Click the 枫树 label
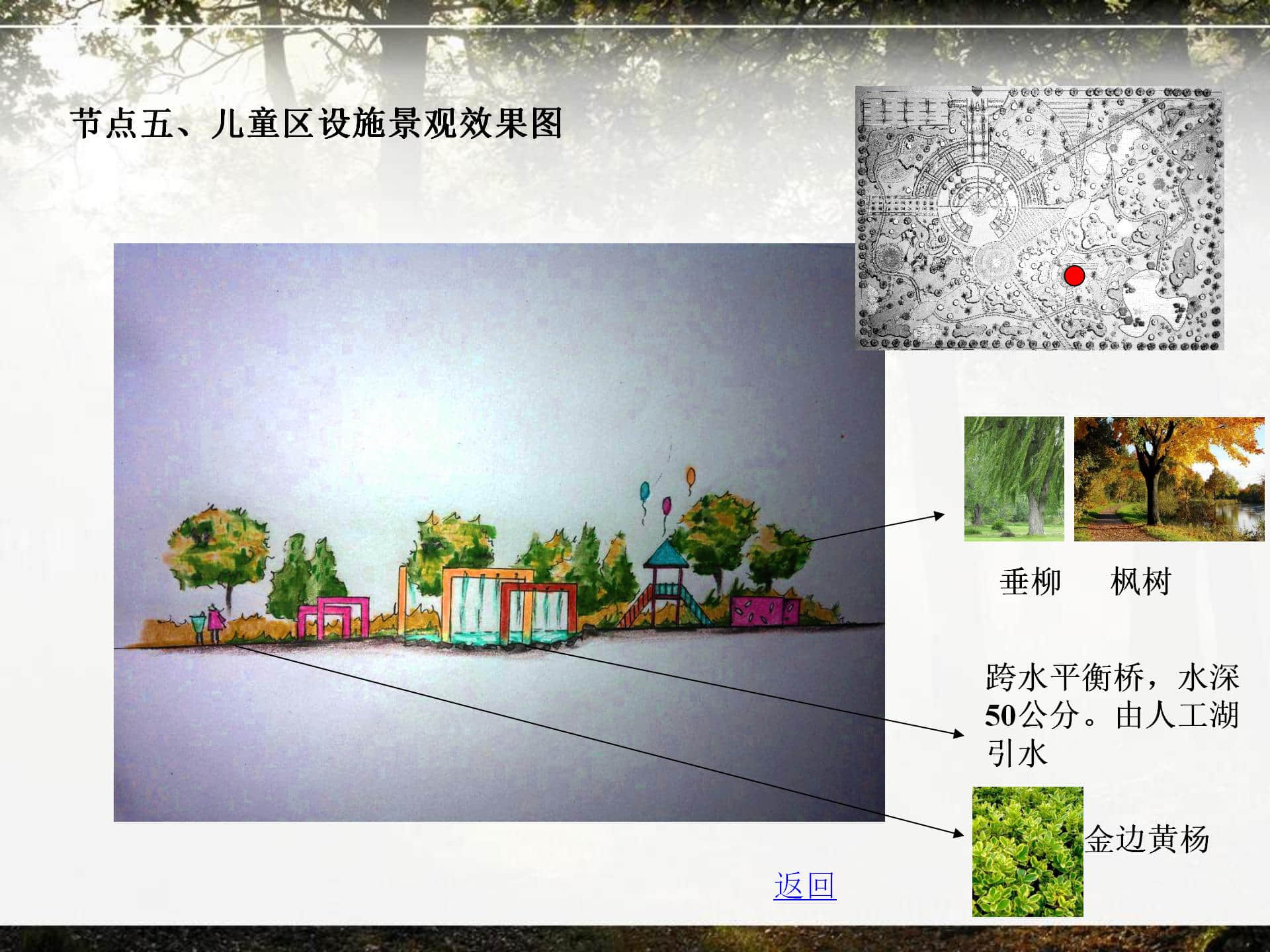Viewport: 1270px width, 952px height. [x=1141, y=582]
